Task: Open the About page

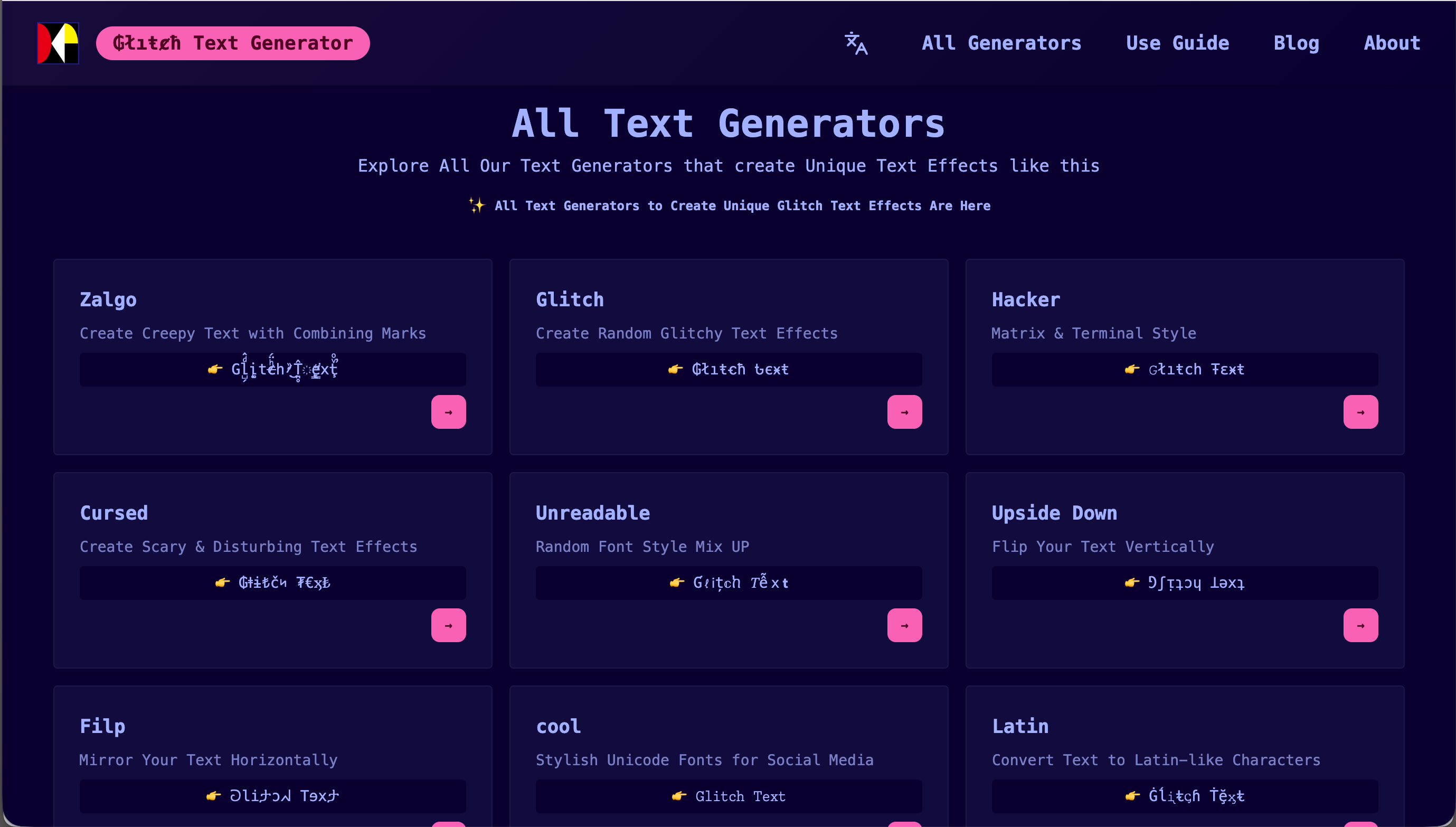Action: tap(1391, 43)
